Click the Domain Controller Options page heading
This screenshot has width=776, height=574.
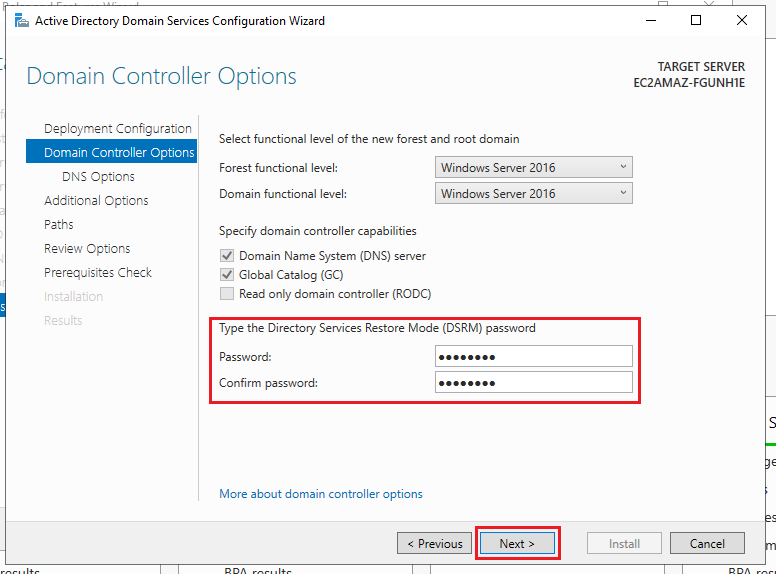click(x=161, y=76)
